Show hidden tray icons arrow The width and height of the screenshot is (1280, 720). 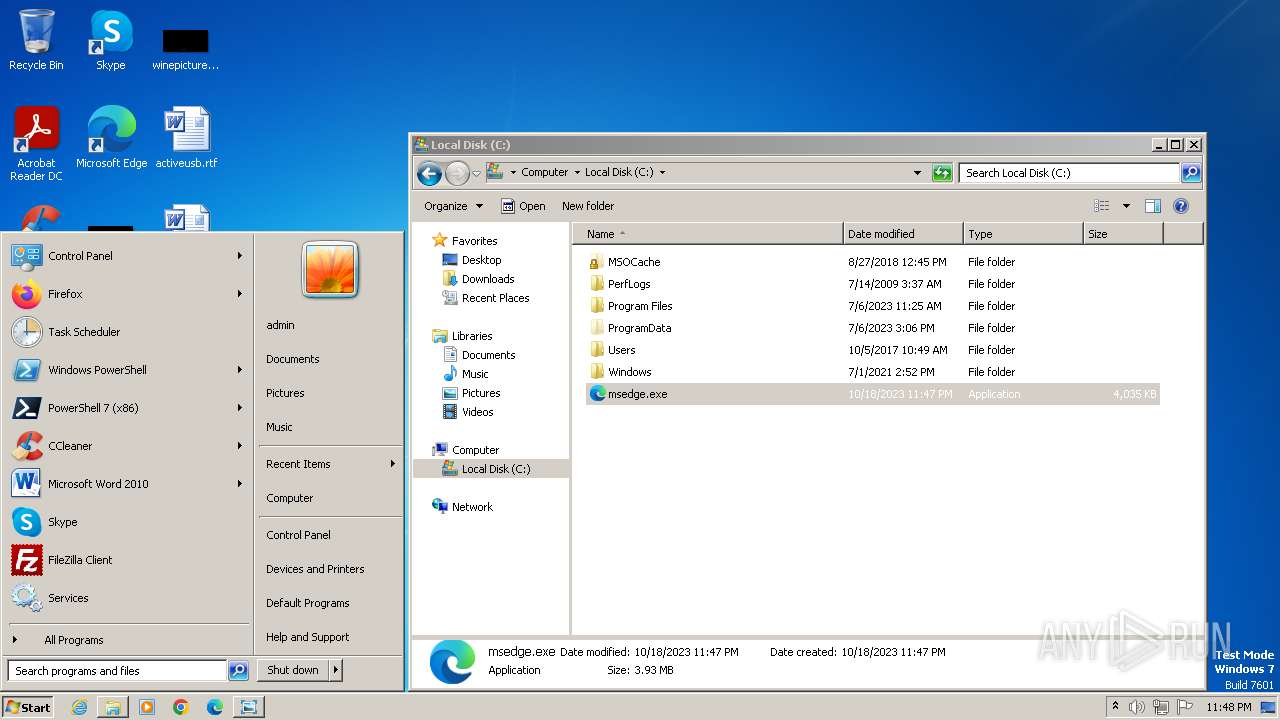pos(1116,707)
